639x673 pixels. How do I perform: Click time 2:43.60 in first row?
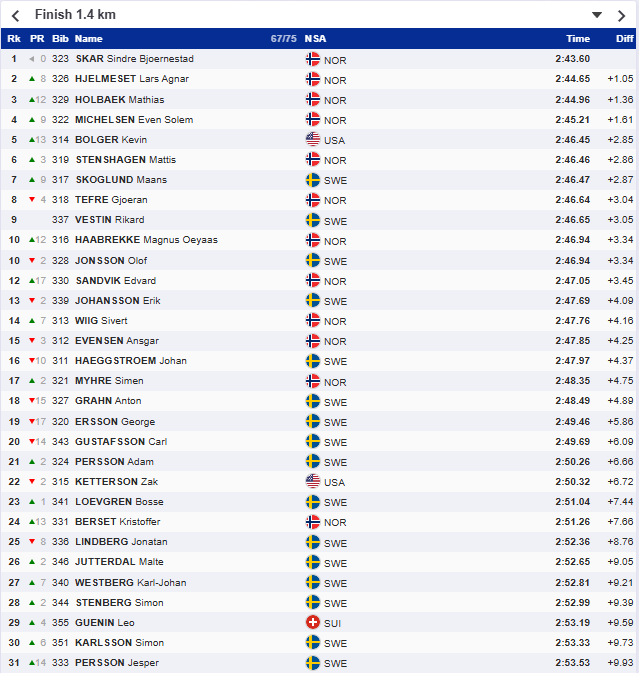point(572,59)
